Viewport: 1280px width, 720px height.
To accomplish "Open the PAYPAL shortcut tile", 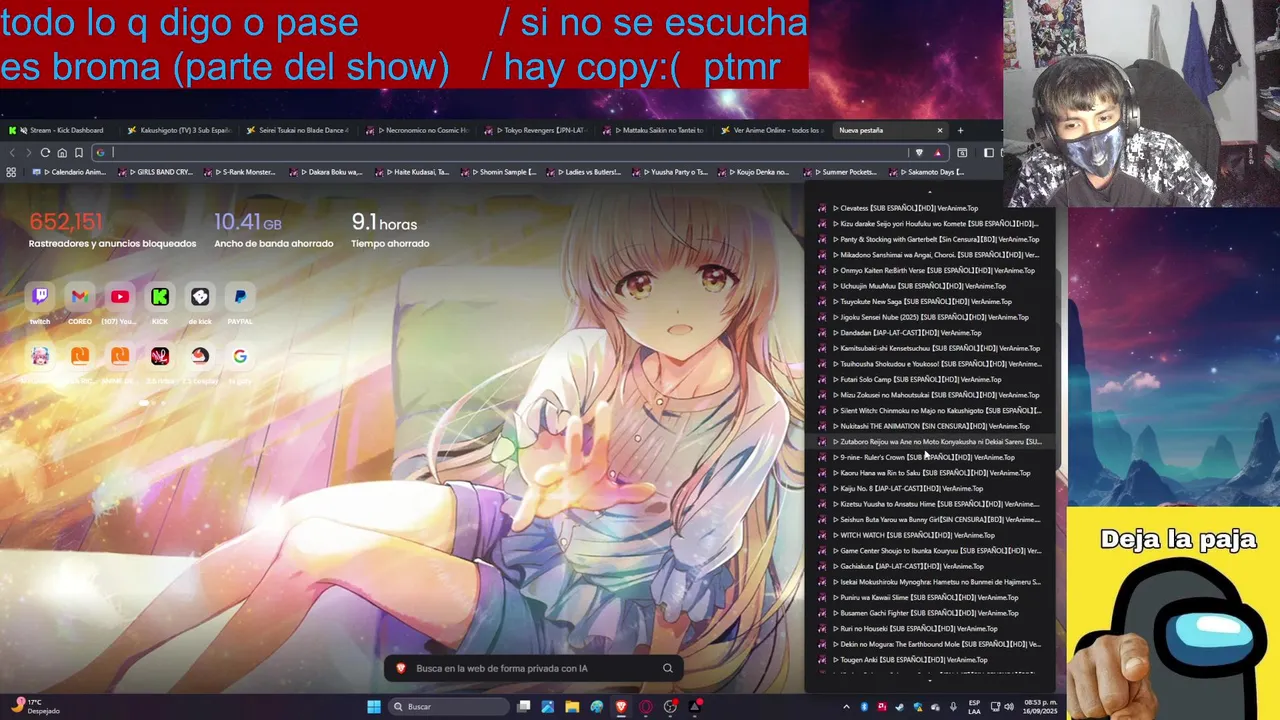I will coord(240,297).
